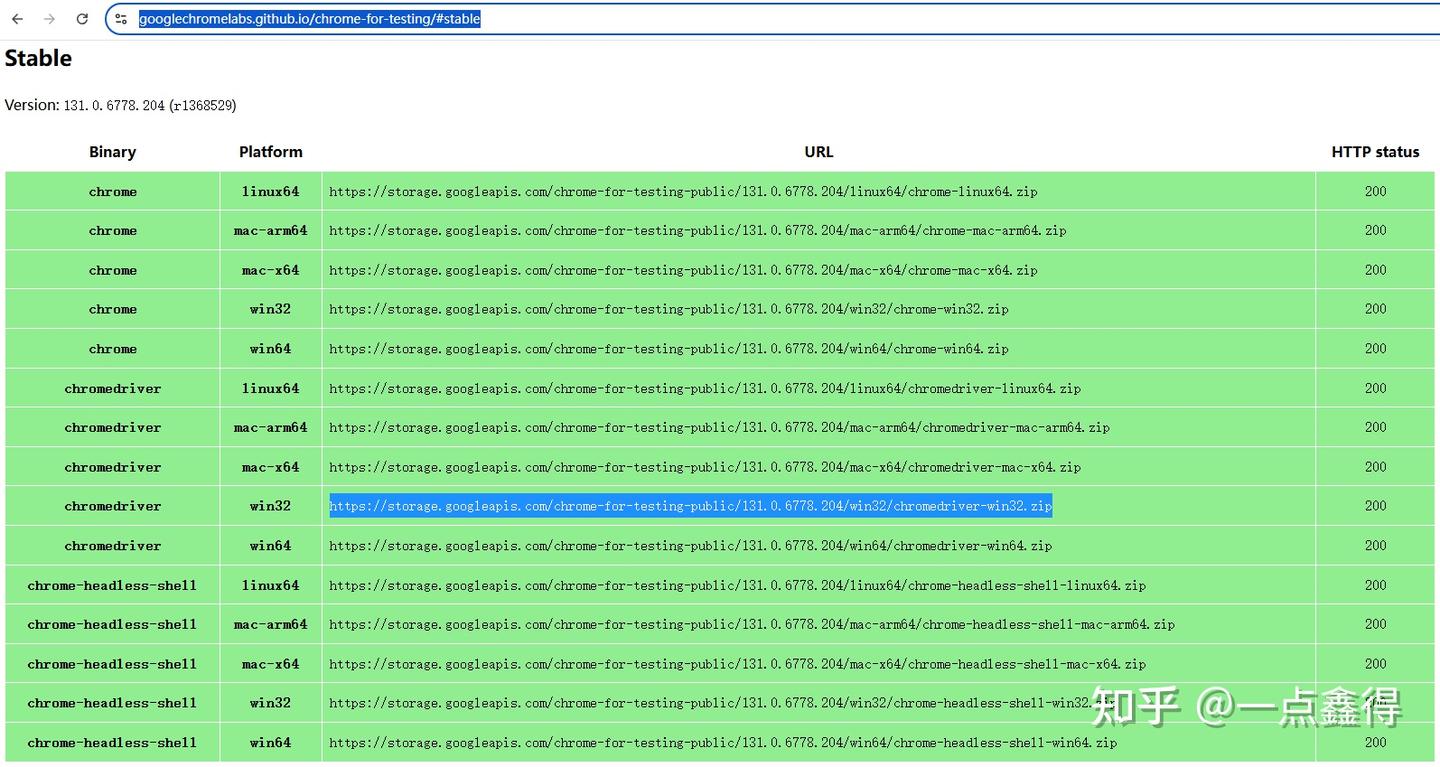Image resolution: width=1440 pixels, height=767 pixels.
Task: Open the site information icon in address bar
Action: 121,19
